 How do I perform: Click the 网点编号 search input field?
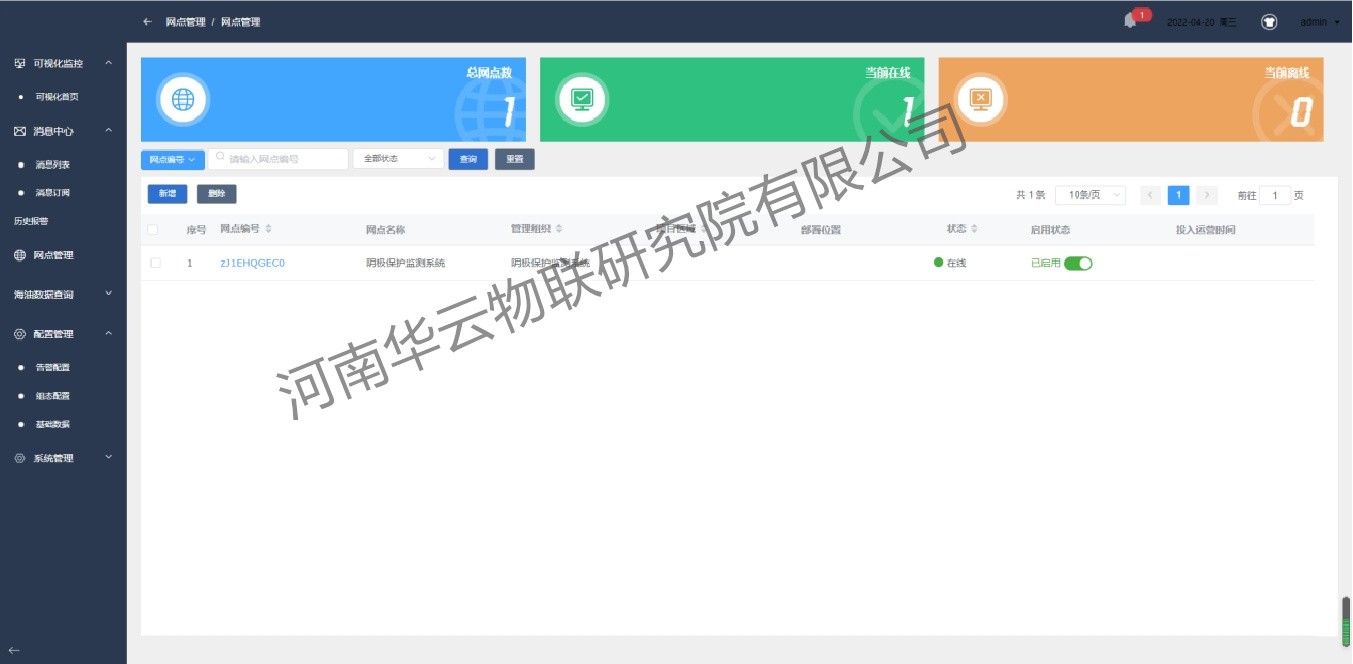[x=278, y=159]
